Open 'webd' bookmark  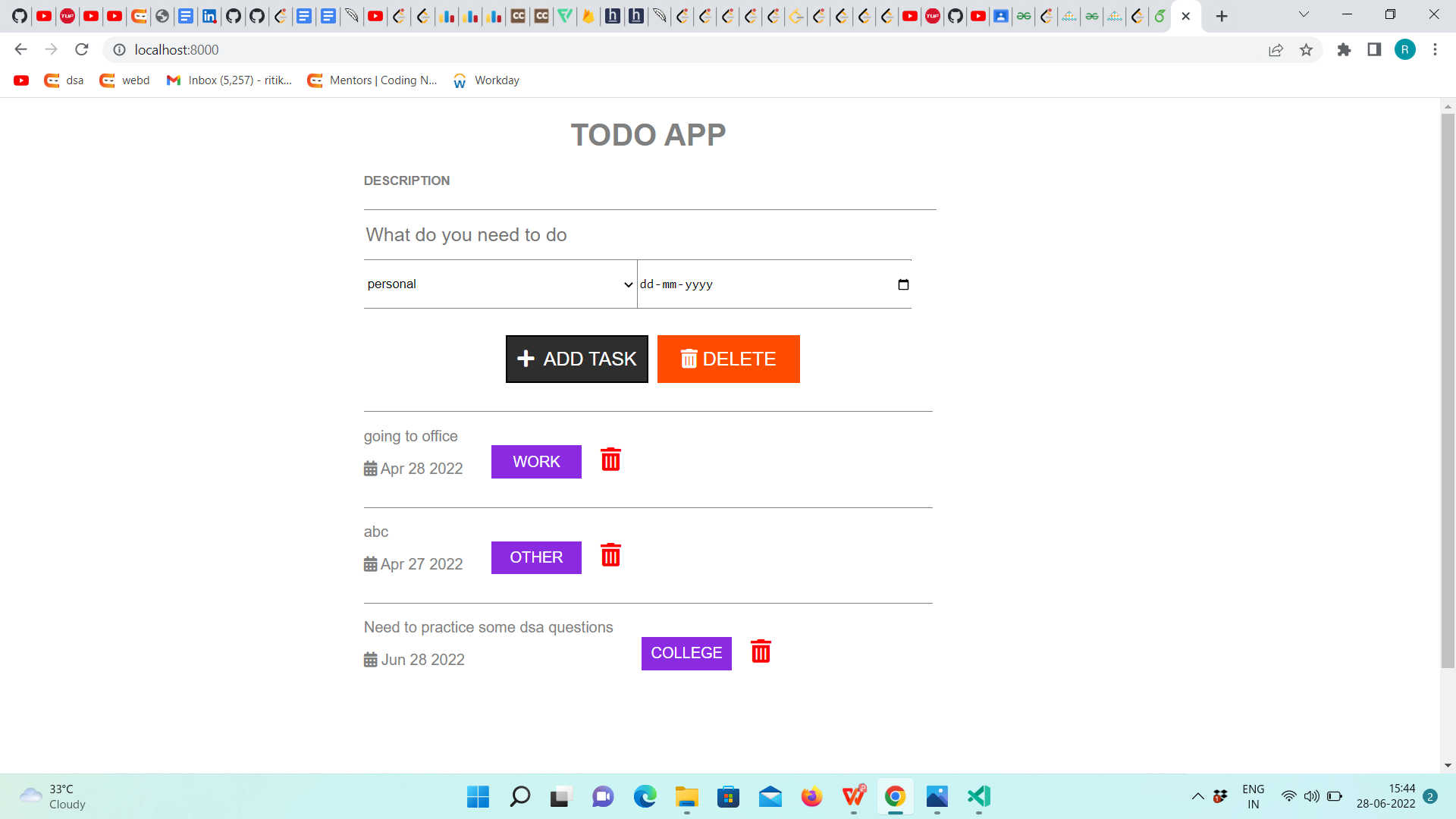[x=124, y=80]
